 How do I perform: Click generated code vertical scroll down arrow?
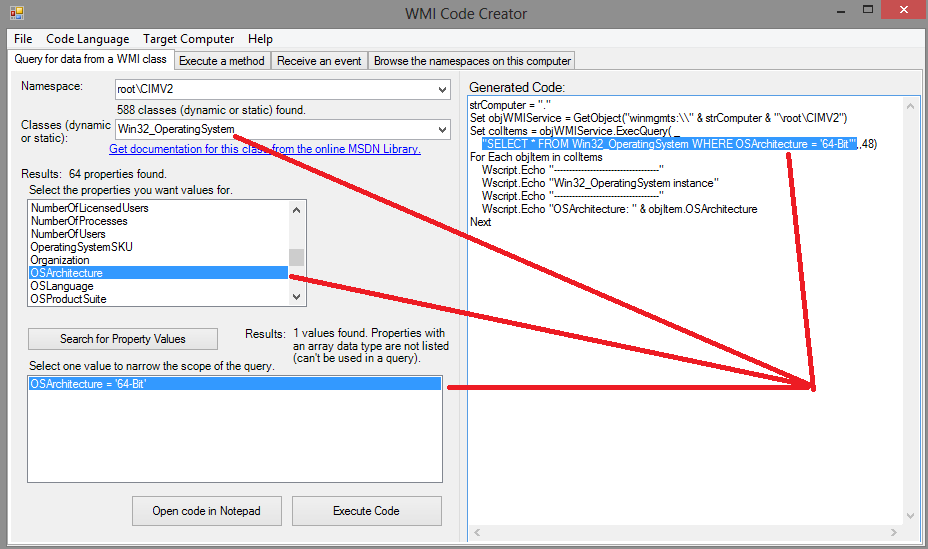[x=910, y=516]
